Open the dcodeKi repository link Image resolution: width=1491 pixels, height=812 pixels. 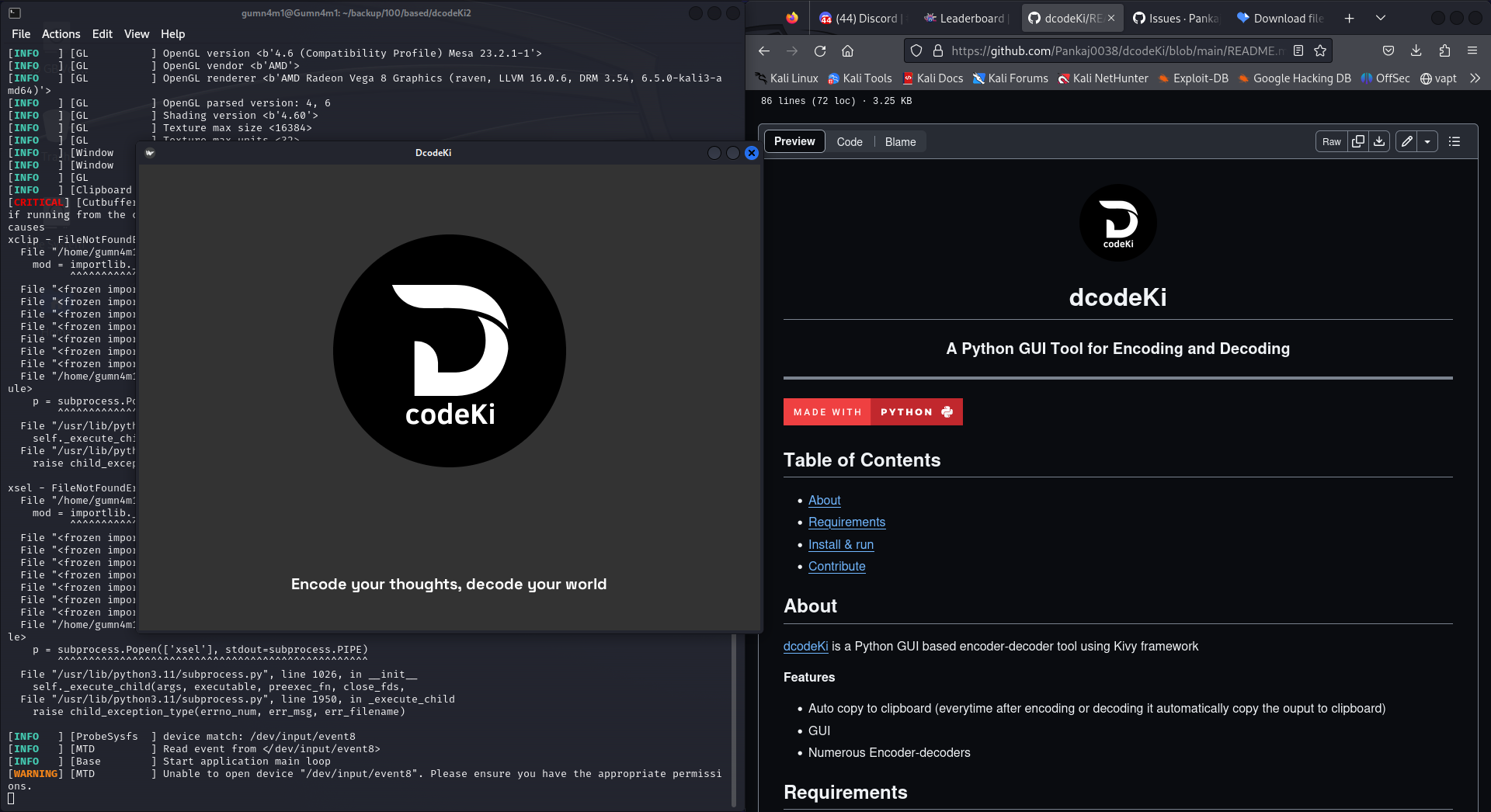805,647
